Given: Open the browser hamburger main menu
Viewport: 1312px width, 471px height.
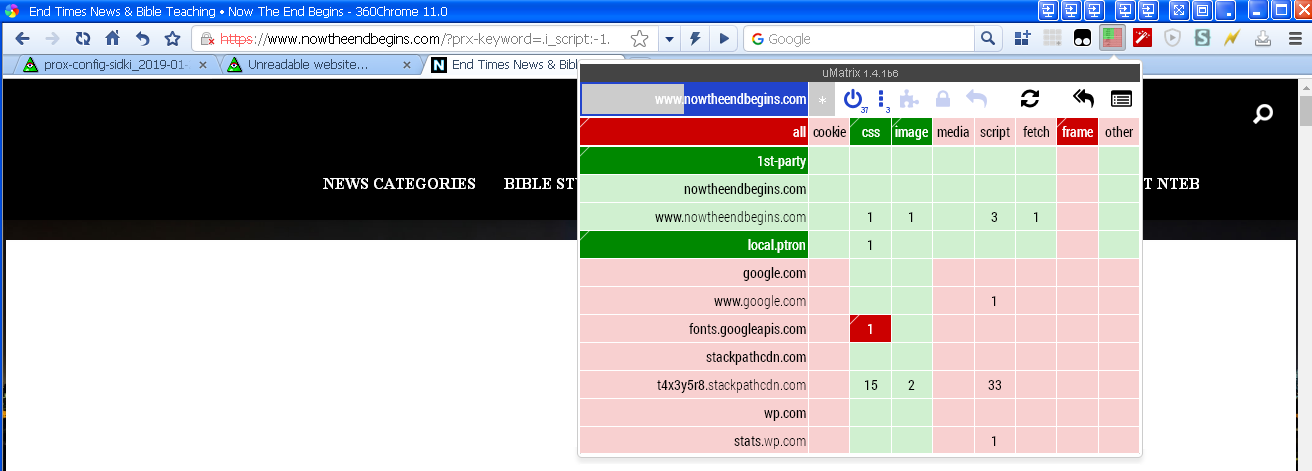Looking at the screenshot, I should (1292, 39).
